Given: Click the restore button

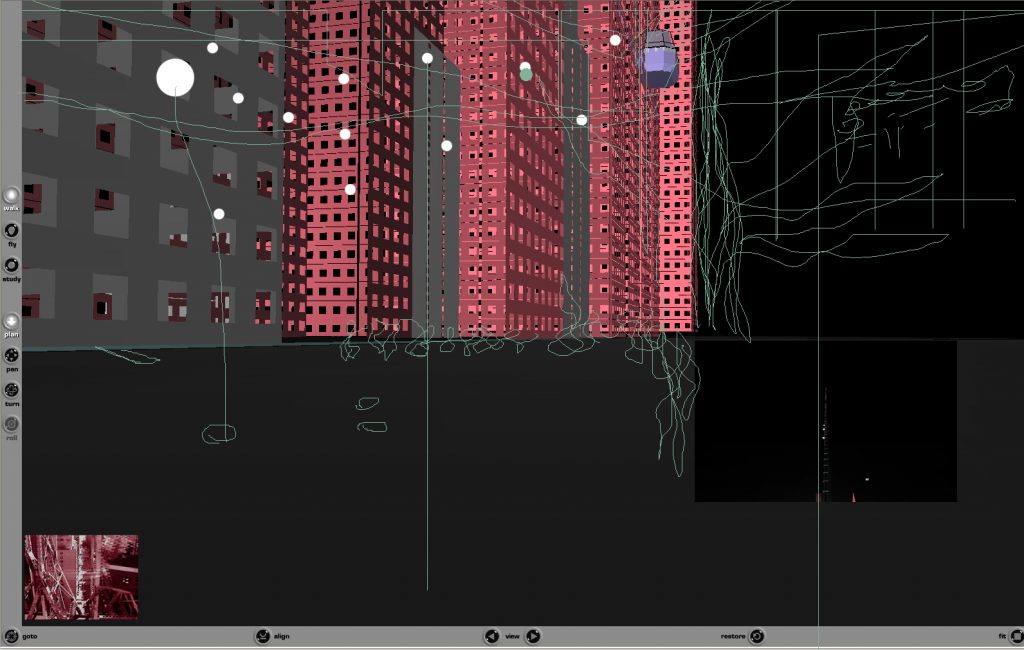Looking at the screenshot, I should coord(757,636).
